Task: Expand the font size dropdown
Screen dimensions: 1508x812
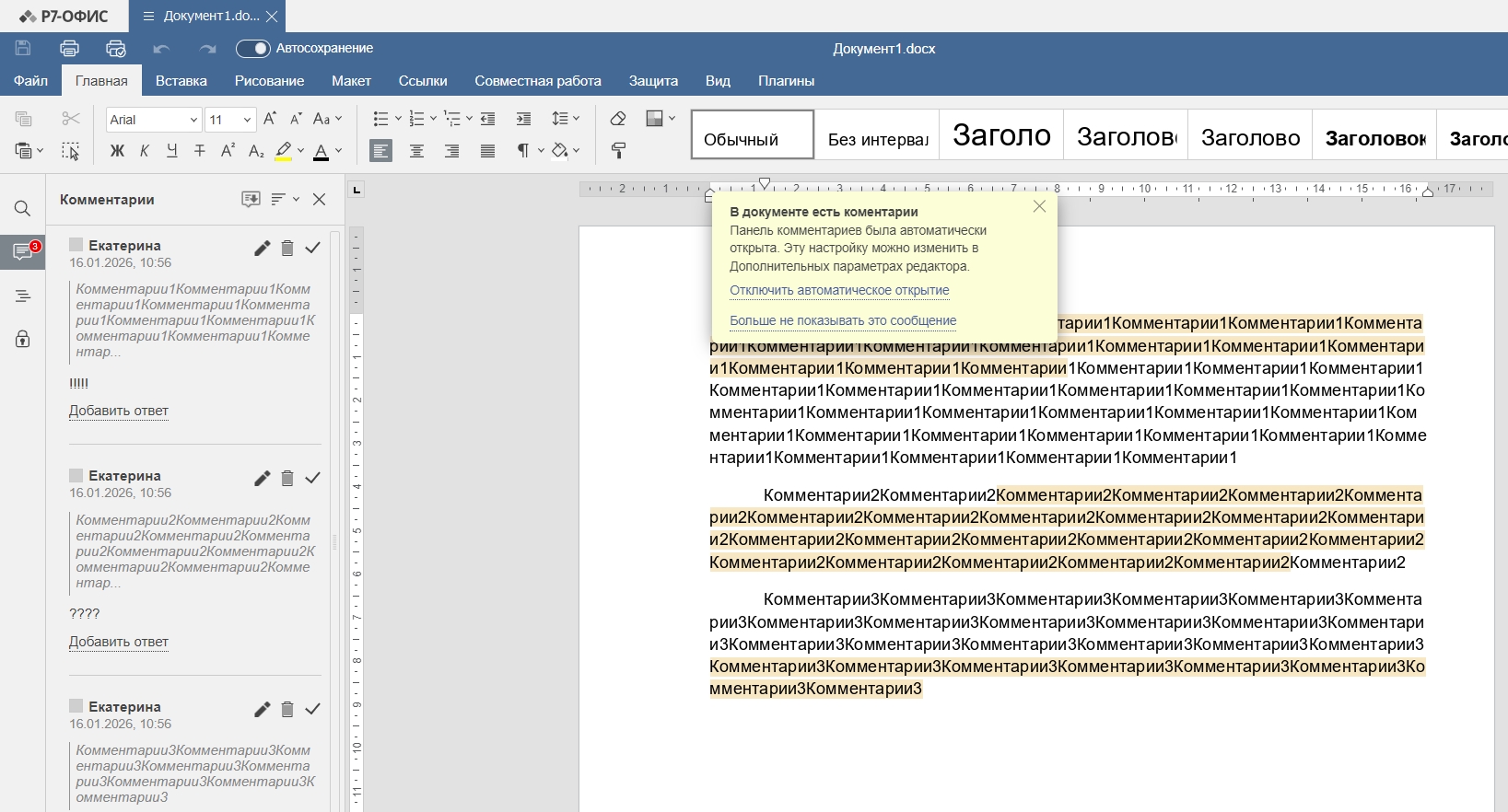Action: point(248,120)
